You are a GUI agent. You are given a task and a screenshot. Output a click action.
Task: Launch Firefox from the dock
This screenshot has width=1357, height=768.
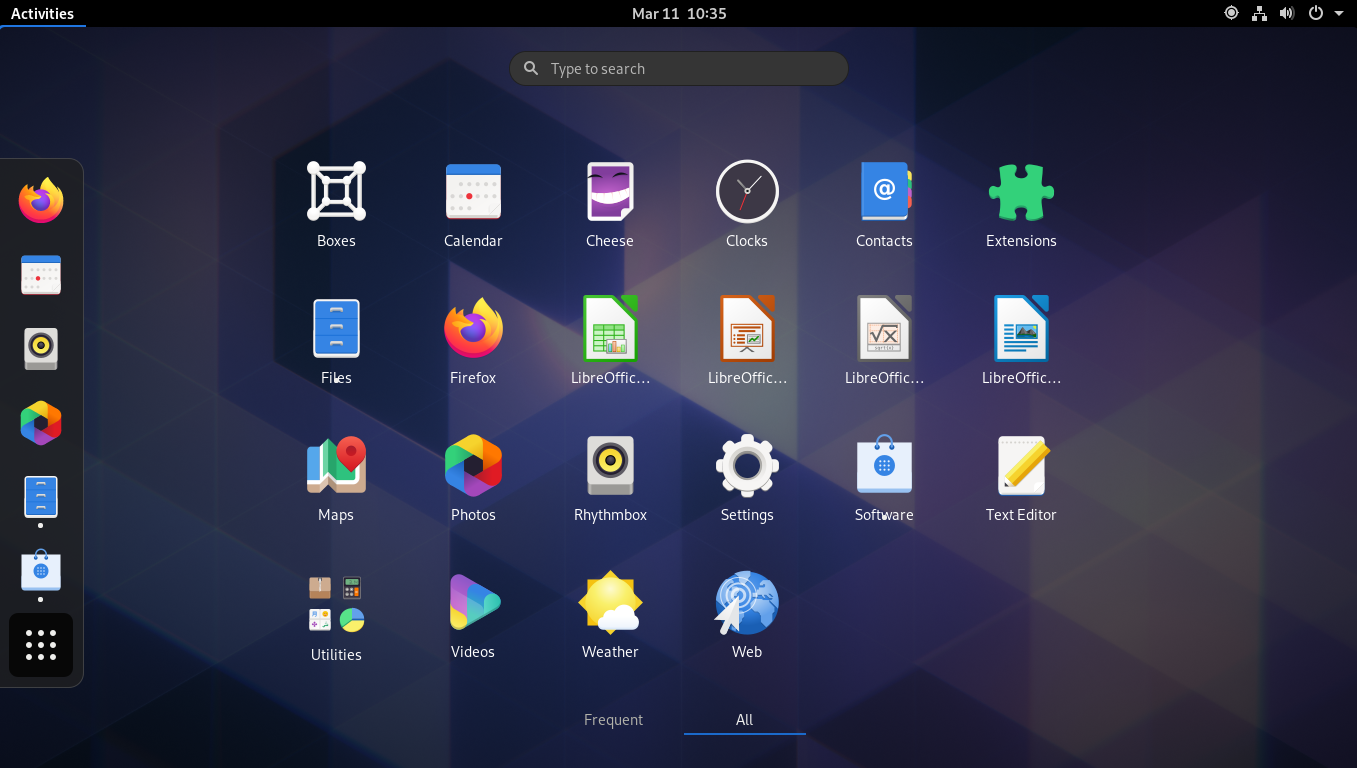(40, 200)
